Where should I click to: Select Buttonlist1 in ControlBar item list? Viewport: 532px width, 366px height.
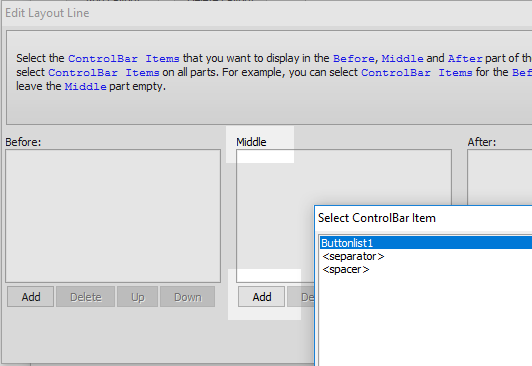[x=426, y=243]
